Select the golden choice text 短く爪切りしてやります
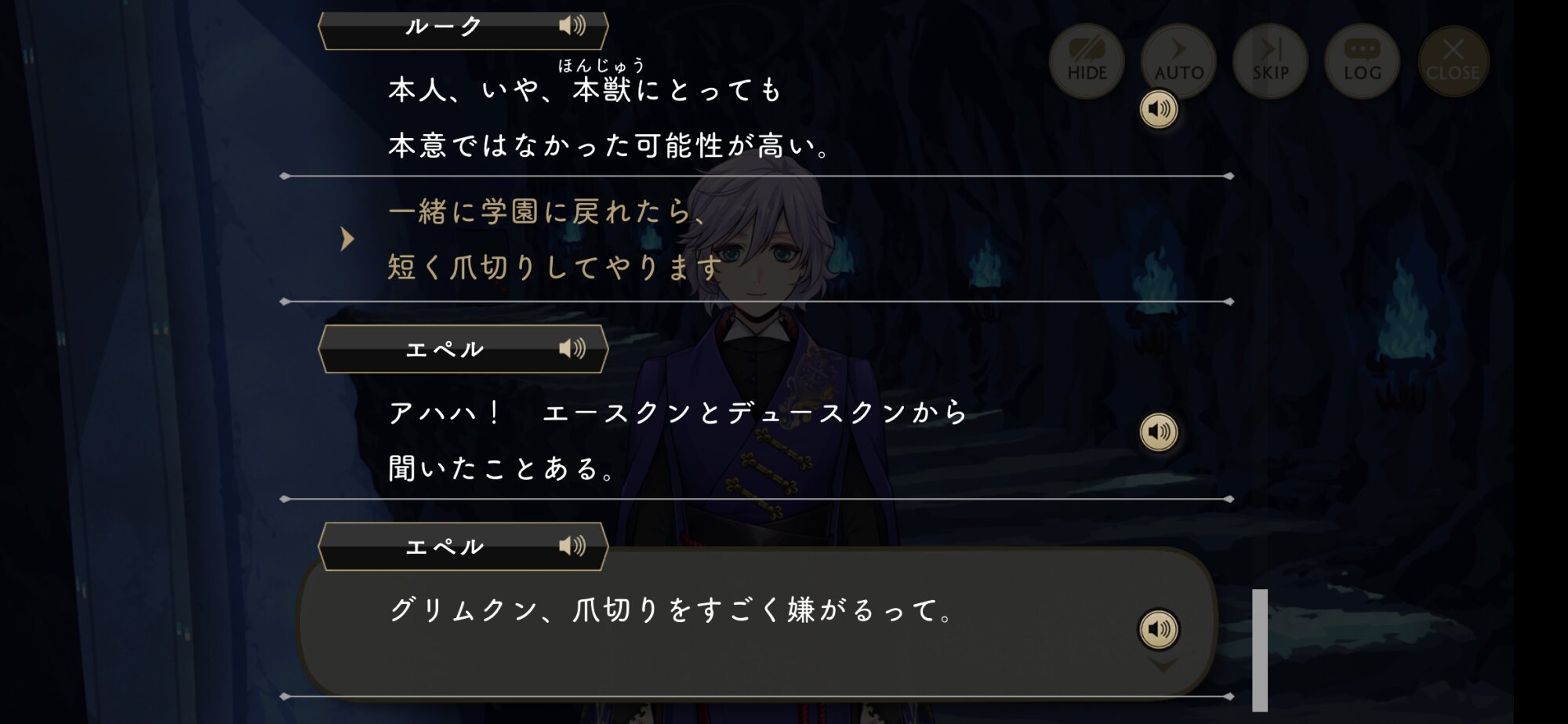The image size is (1568, 724). coord(554,267)
